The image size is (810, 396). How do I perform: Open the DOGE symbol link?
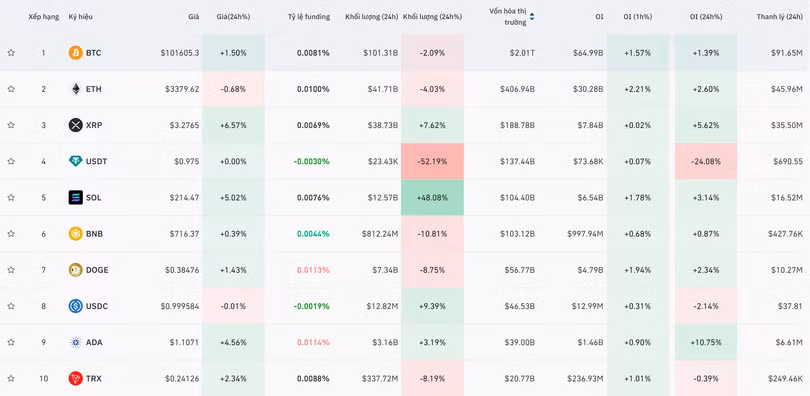point(97,270)
